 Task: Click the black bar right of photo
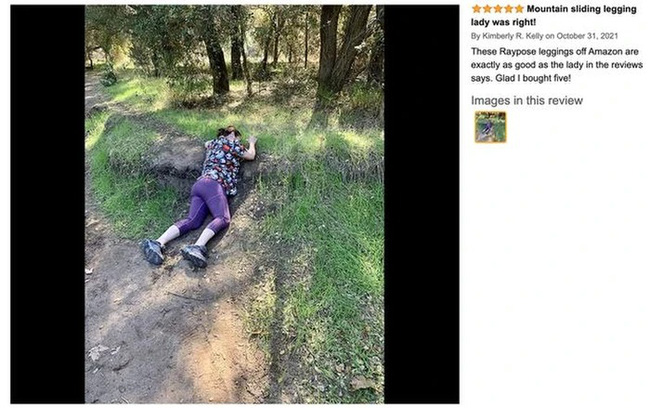[x=422, y=204]
